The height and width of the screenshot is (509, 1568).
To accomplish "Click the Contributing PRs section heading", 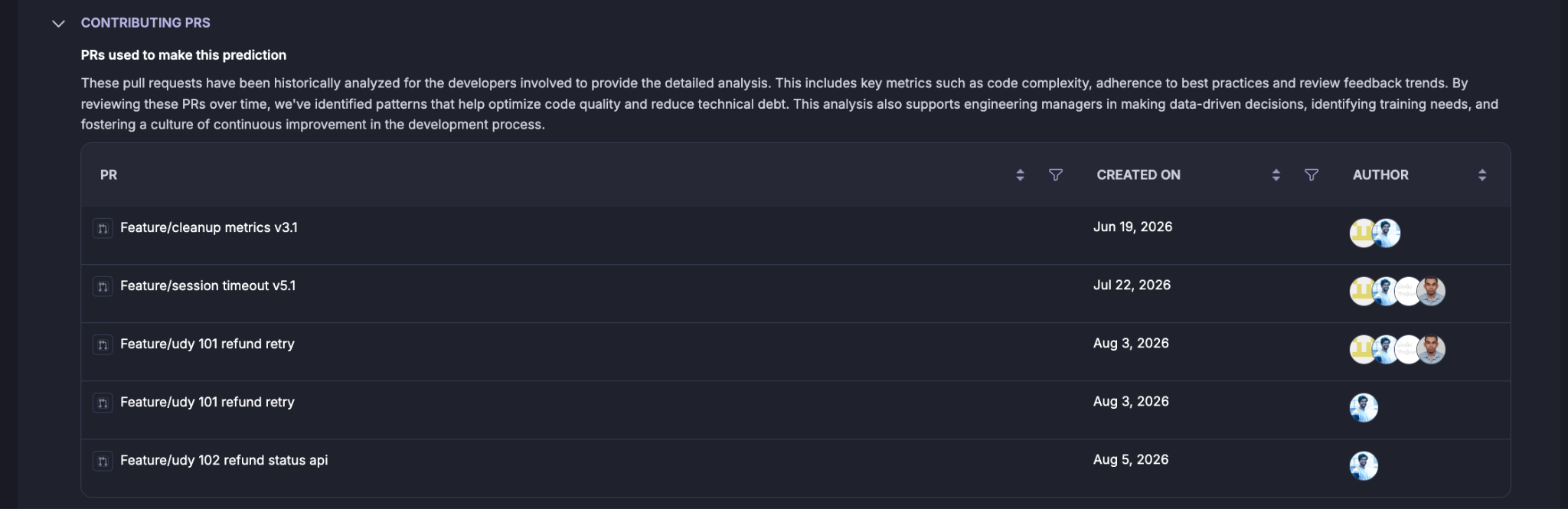I will point(145,23).
